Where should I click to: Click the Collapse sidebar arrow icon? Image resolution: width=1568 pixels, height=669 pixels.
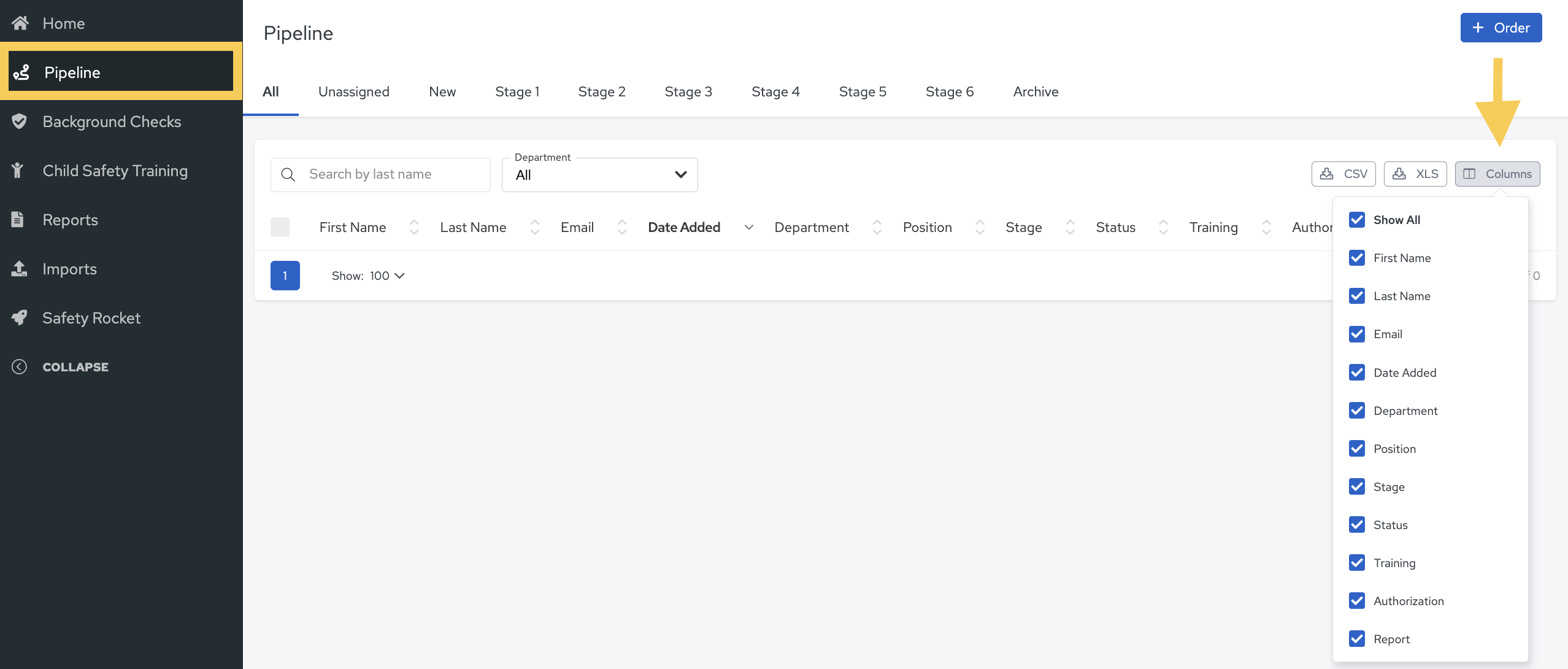20,367
